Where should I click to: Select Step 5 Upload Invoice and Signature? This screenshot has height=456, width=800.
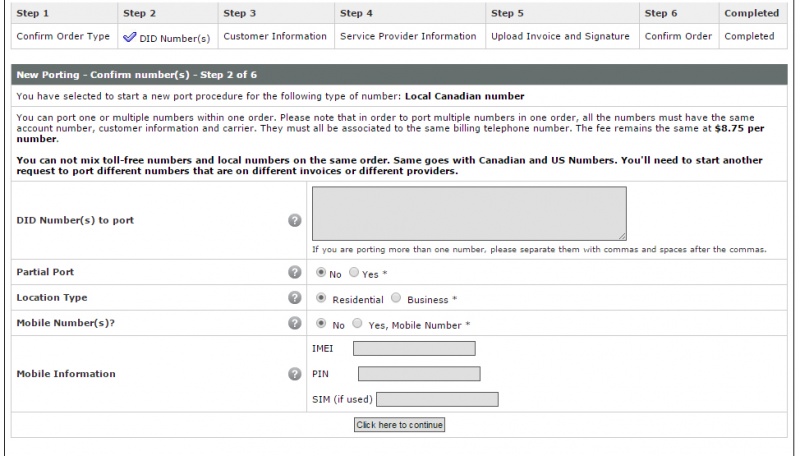pos(560,36)
